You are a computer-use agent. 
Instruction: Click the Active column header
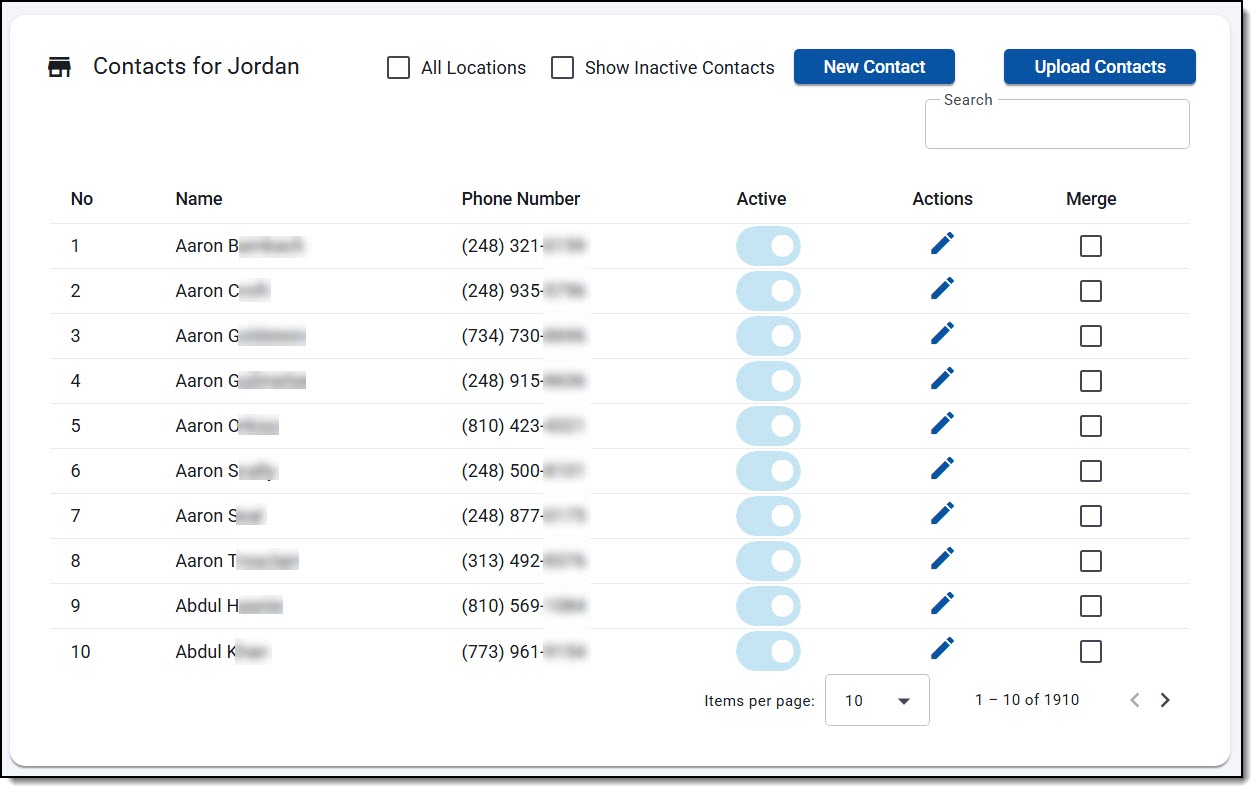coord(762,199)
